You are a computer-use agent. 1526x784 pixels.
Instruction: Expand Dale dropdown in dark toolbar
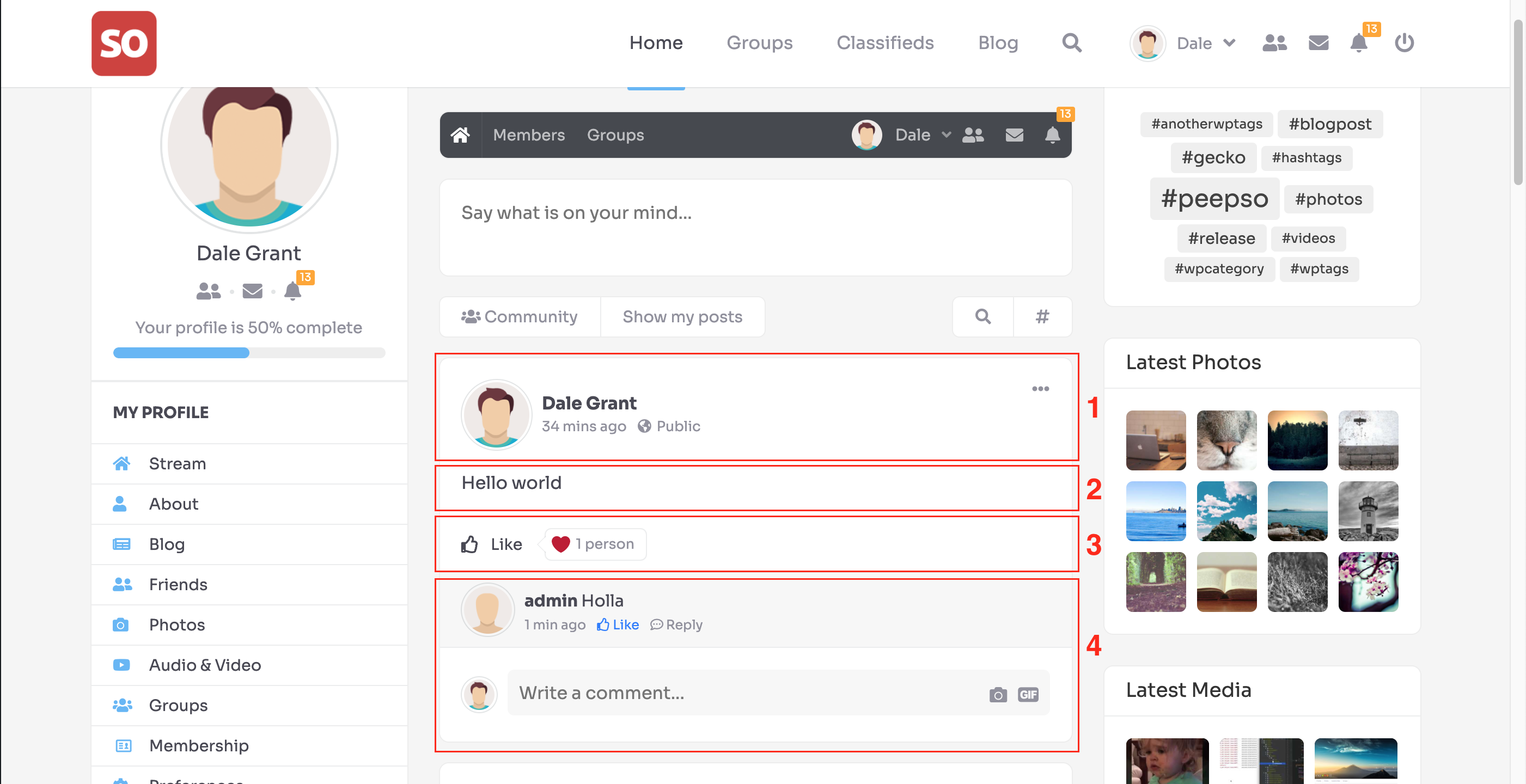click(x=923, y=135)
